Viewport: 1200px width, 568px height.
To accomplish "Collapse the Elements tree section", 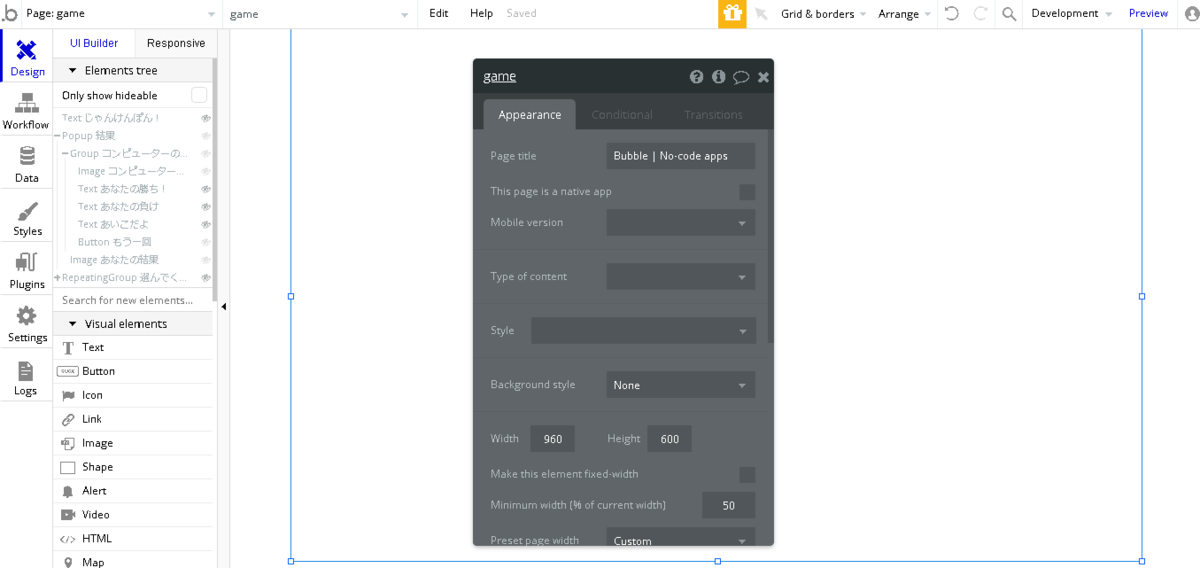I will click(73, 71).
